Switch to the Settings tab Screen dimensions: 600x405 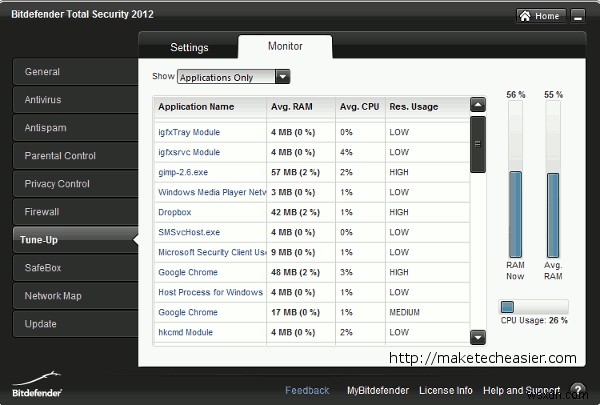[189, 47]
